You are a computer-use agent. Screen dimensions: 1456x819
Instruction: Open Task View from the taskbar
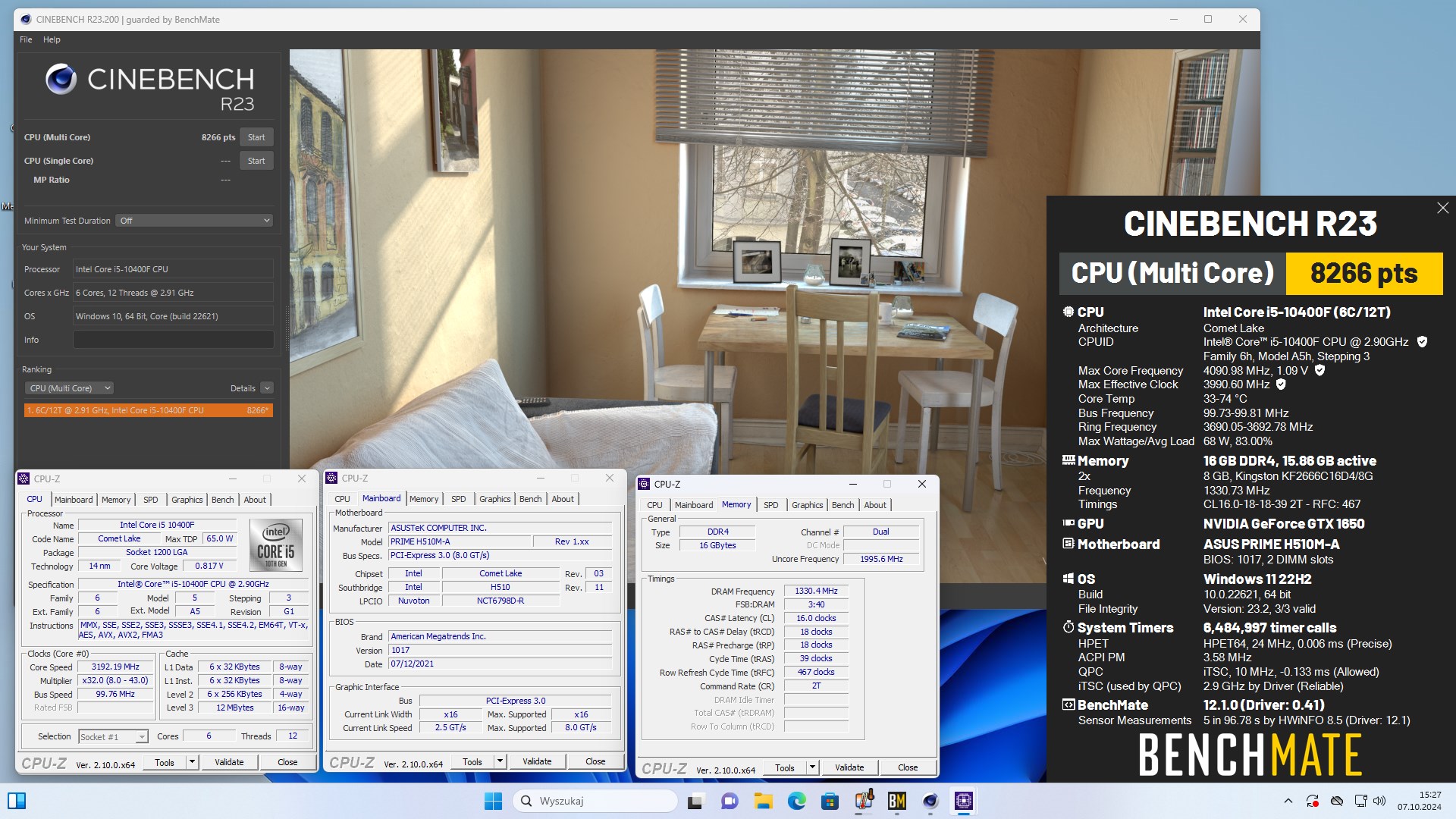pyautogui.click(x=695, y=801)
